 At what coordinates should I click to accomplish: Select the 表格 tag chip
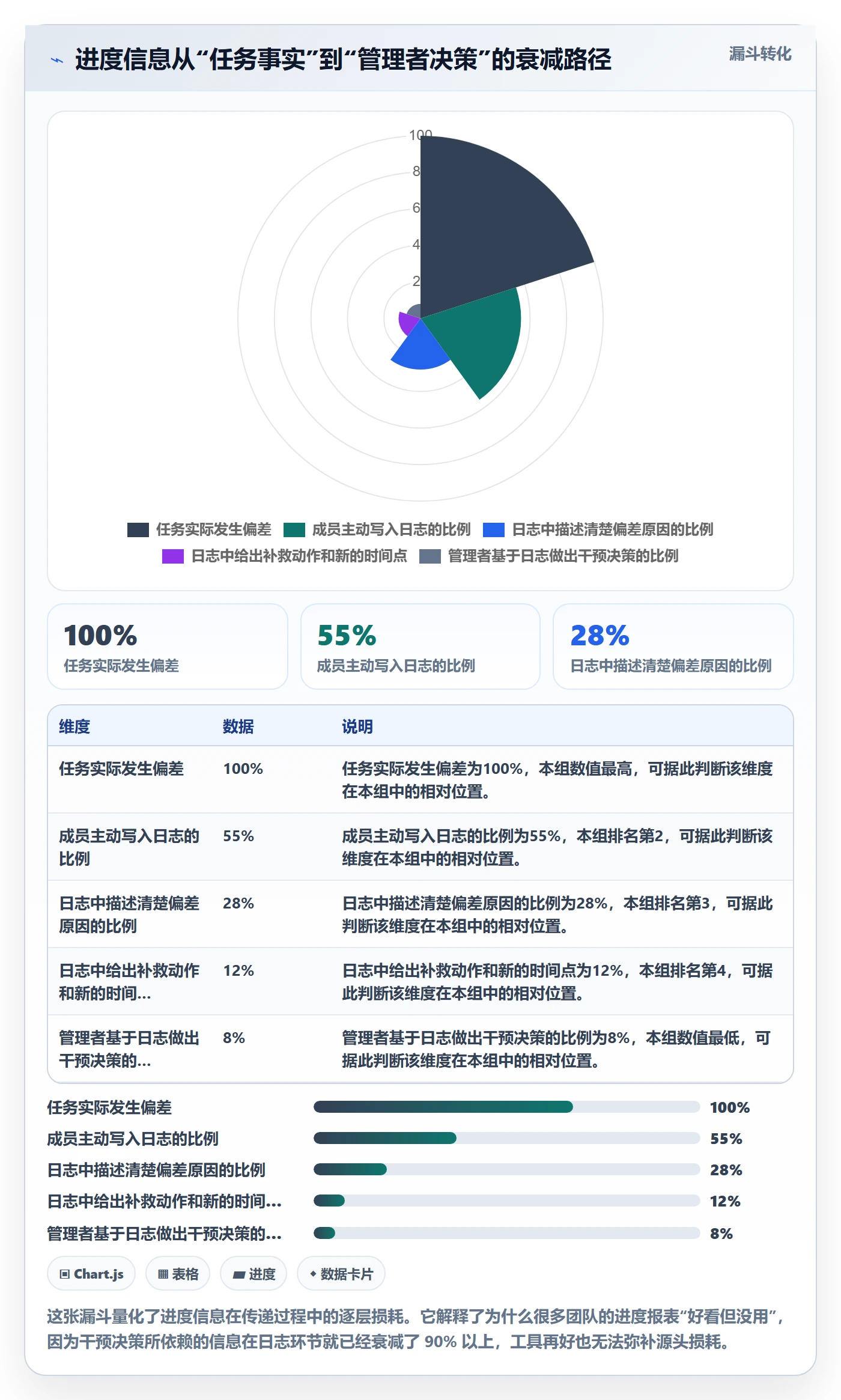[178, 1274]
